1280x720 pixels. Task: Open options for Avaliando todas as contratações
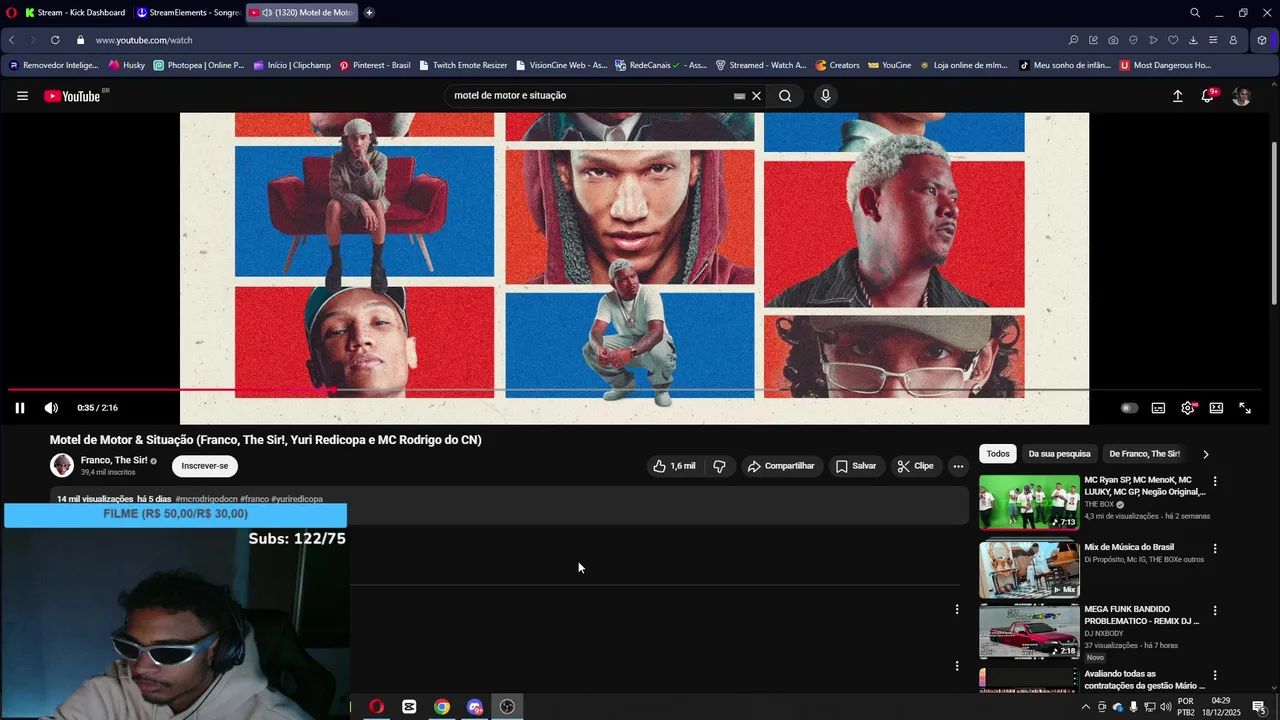[x=1215, y=676]
